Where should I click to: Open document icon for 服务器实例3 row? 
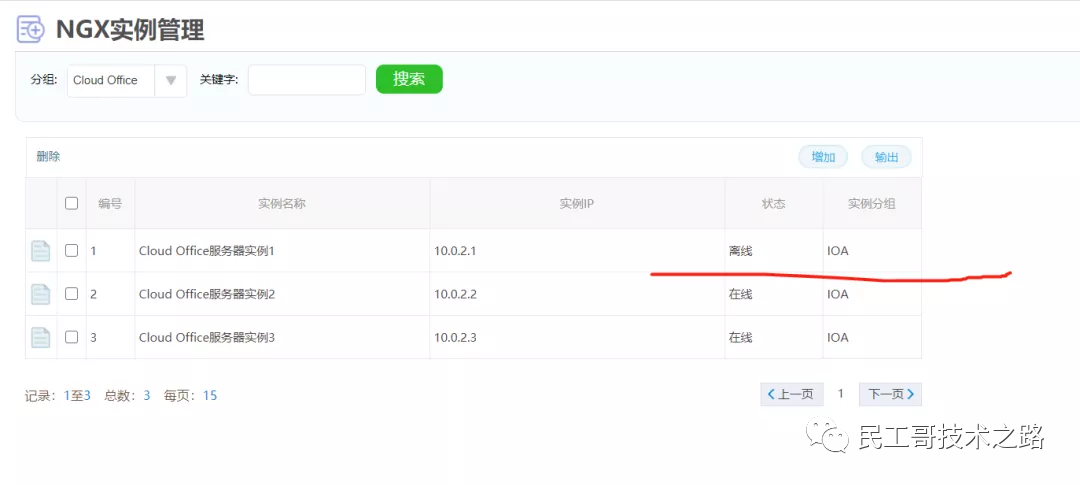41,338
